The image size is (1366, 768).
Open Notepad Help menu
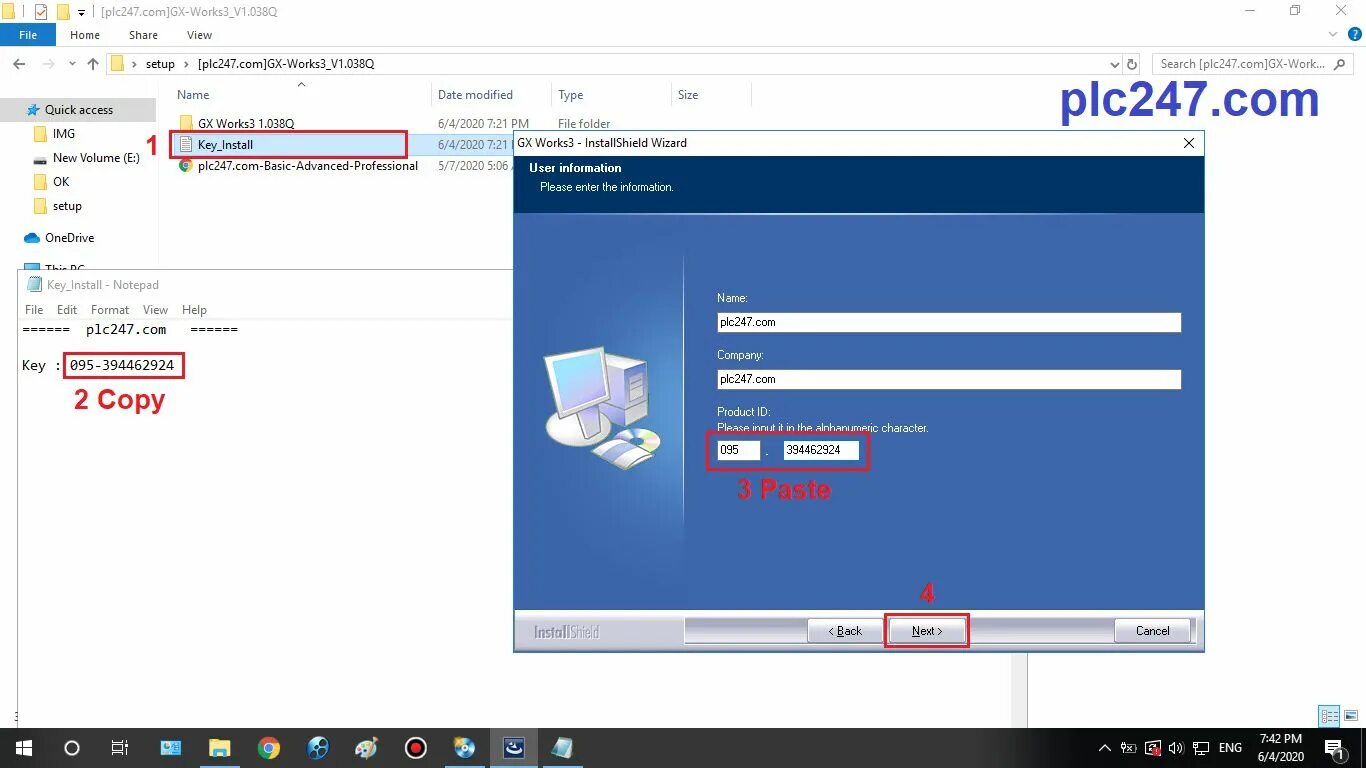pyautogui.click(x=194, y=310)
